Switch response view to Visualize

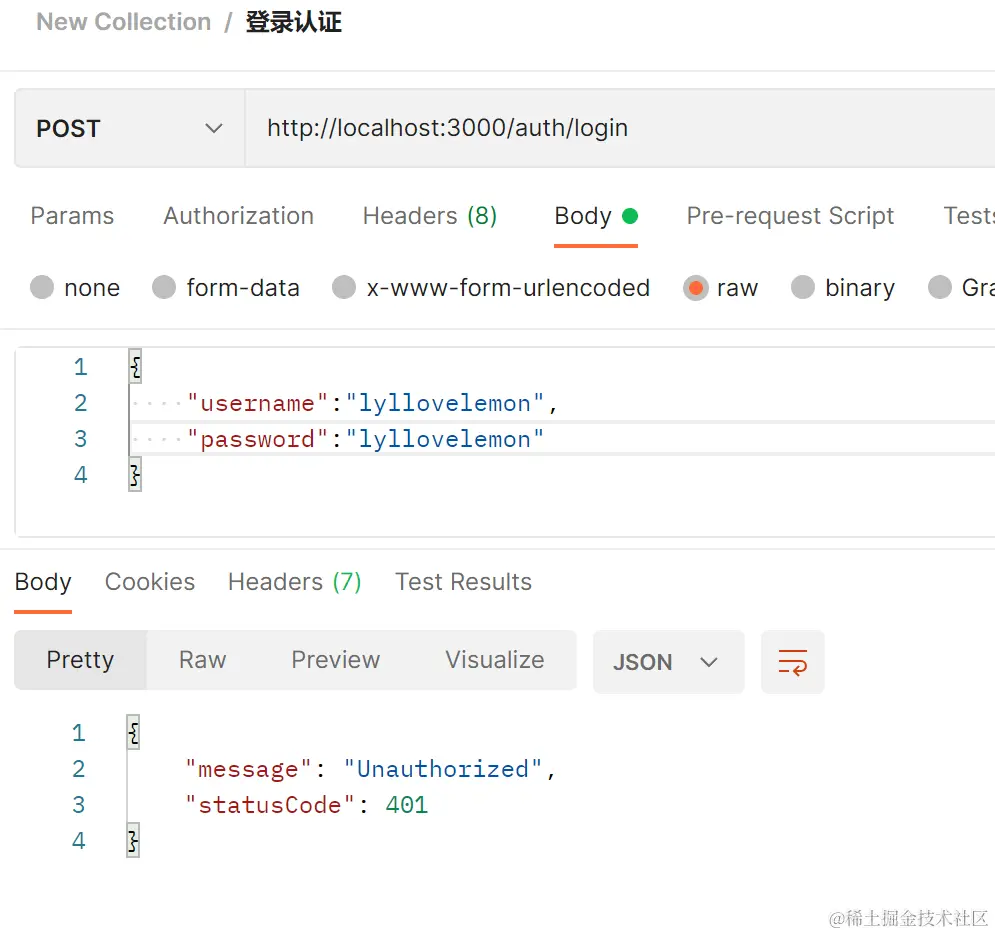point(494,660)
